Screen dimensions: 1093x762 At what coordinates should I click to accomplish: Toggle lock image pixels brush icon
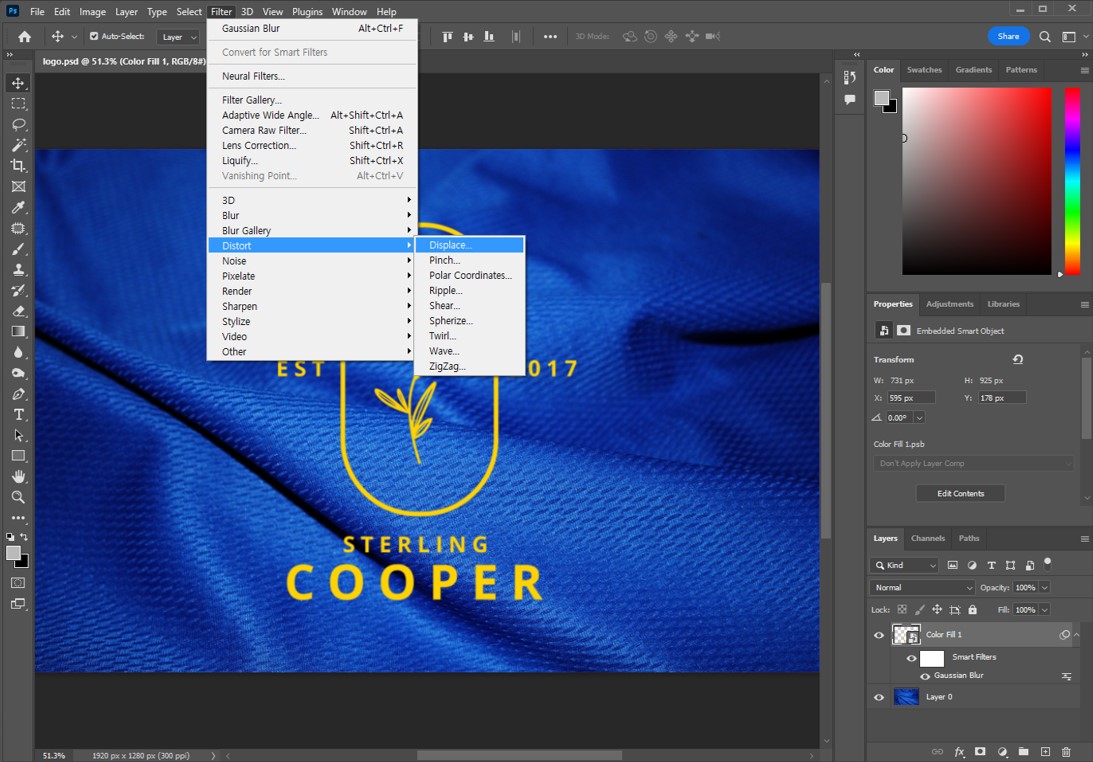919,609
